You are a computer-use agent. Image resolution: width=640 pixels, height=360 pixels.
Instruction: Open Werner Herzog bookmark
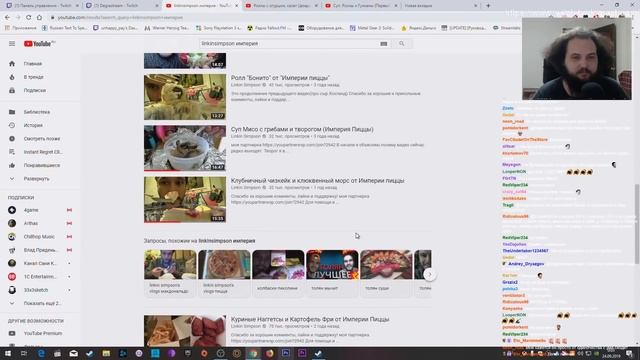point(166,28)
